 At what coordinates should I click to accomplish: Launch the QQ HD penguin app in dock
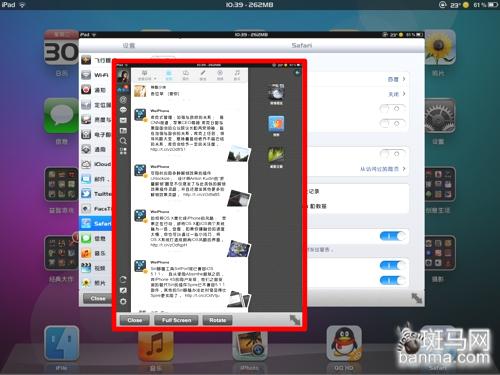tap(344, 344)
